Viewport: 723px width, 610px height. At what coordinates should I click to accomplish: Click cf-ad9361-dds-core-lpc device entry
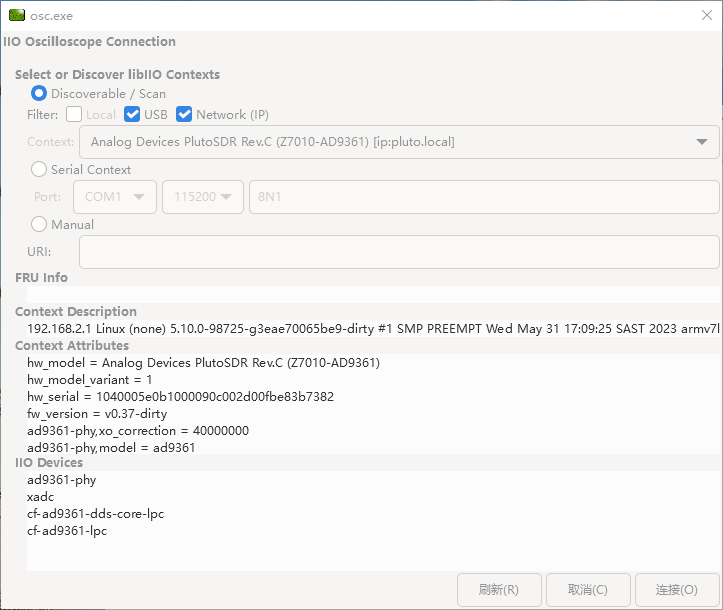coord(95,514)
